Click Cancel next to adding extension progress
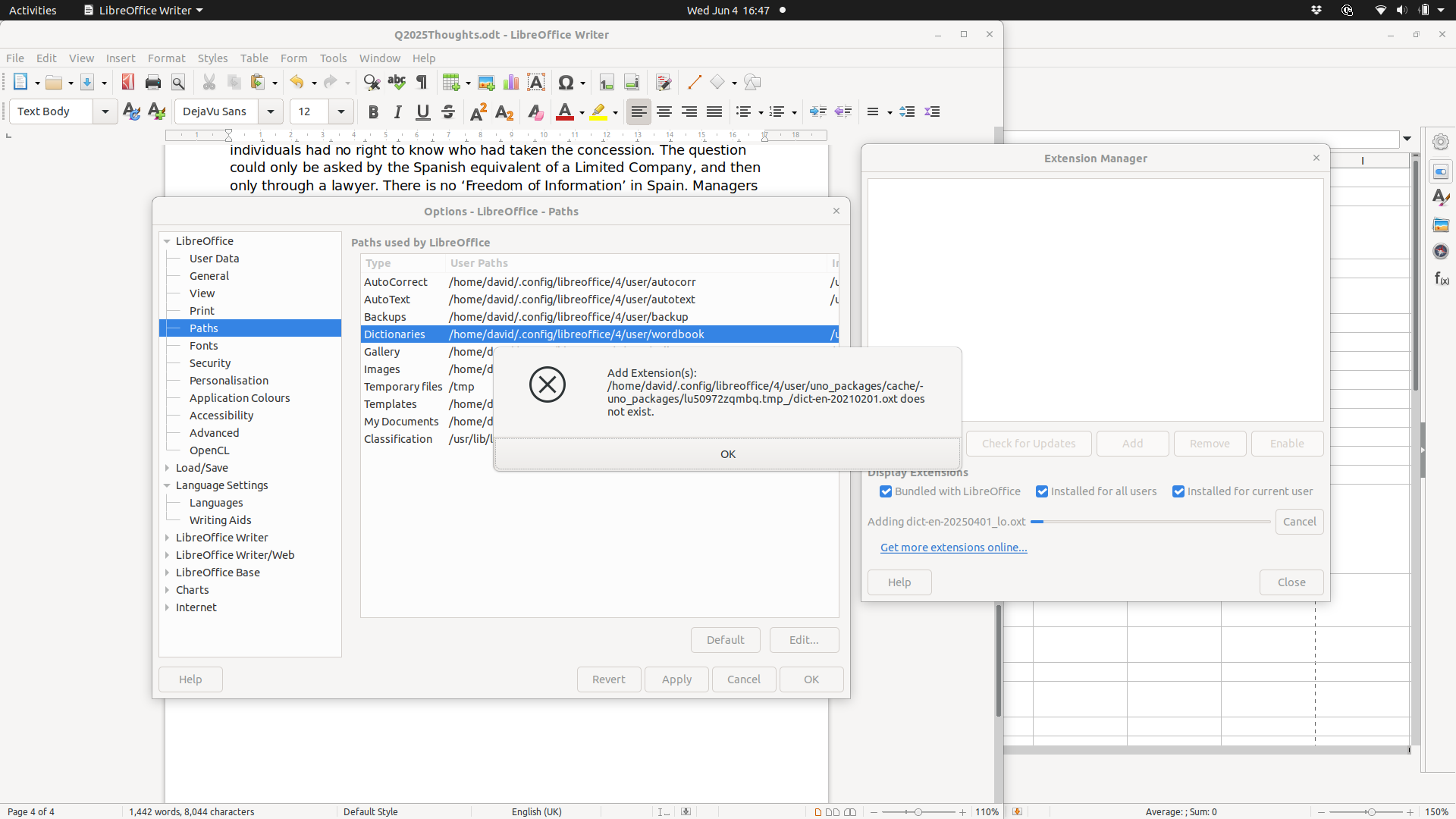The image size is (1456, 819). click(1299, 522)
